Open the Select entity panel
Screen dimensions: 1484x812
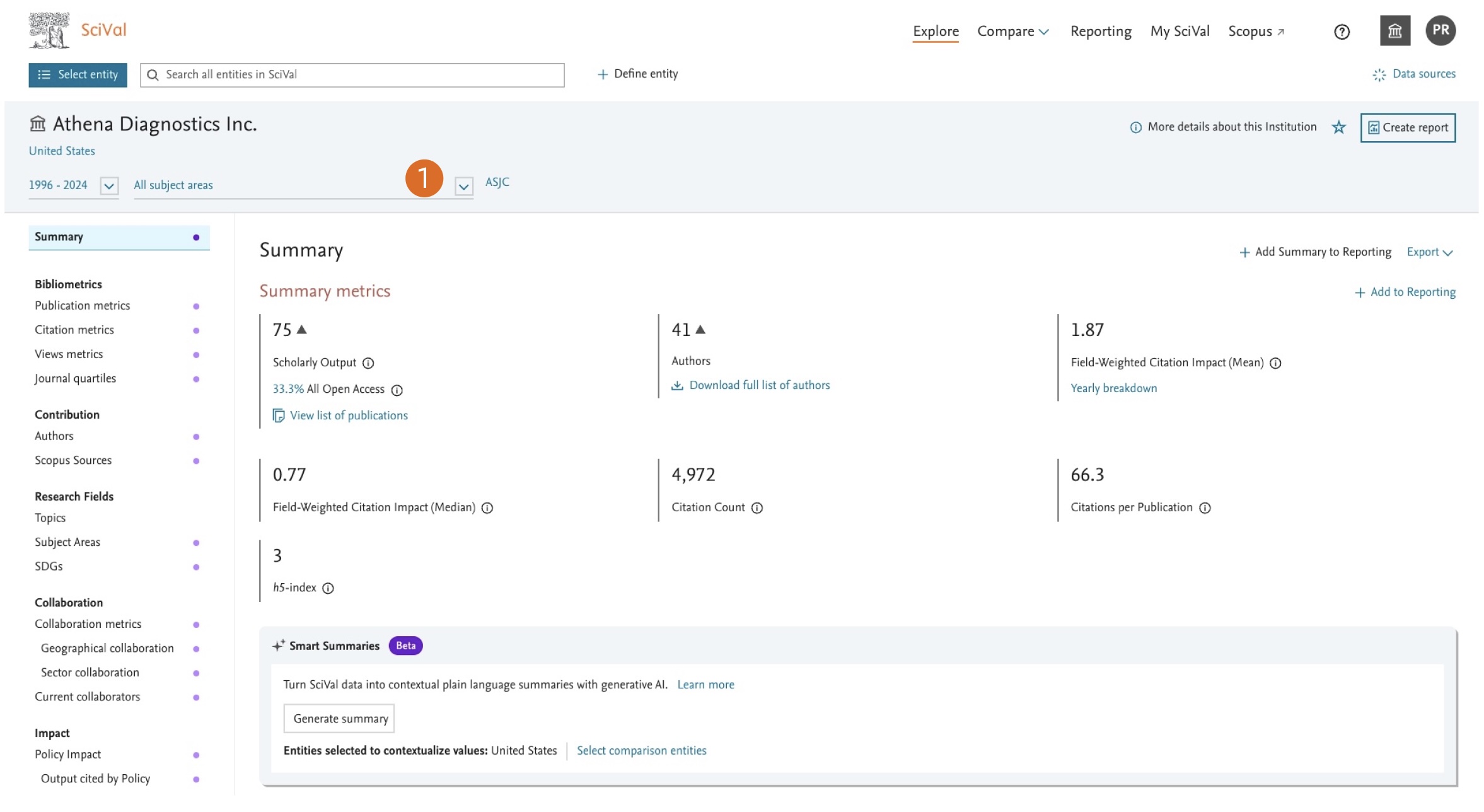point(78,75)
